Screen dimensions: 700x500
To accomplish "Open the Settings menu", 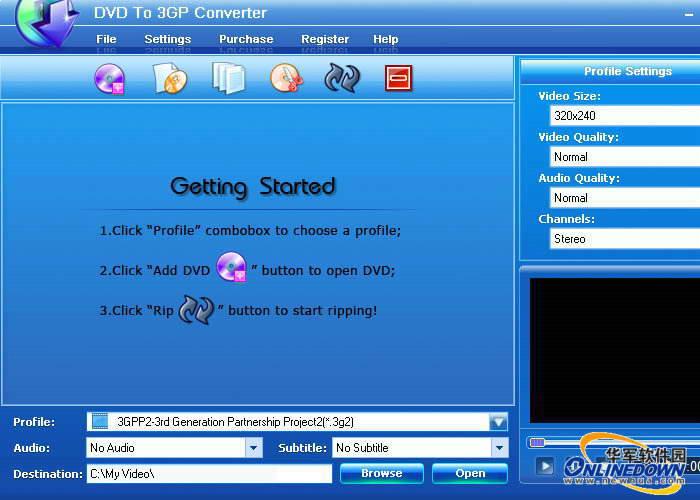I will point(167,39).
